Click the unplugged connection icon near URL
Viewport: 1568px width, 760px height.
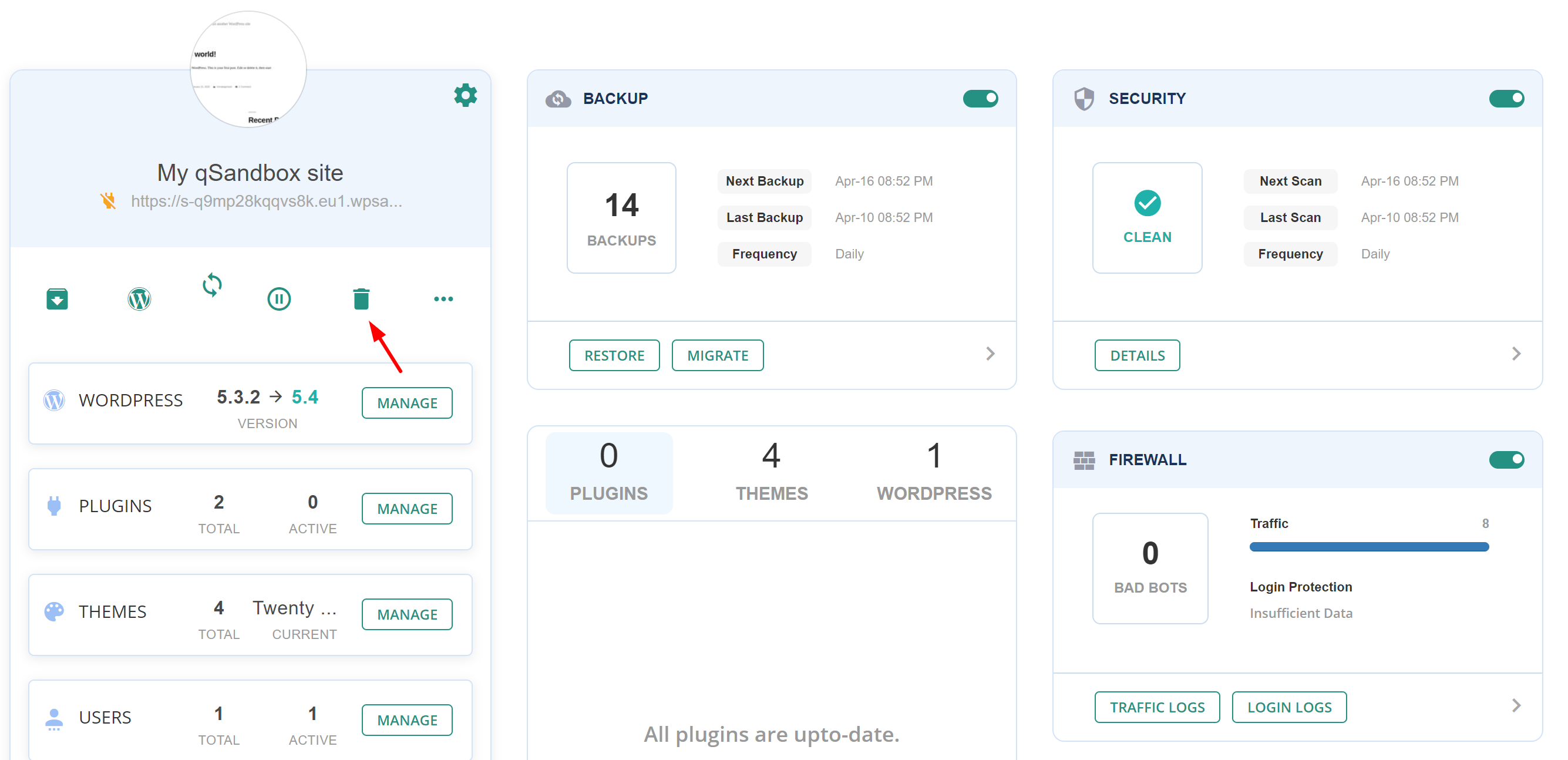coord(108,201)
